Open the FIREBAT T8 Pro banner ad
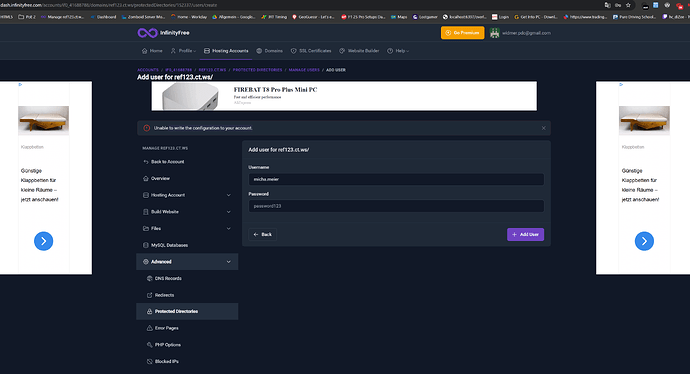Viewport: 690px width, 374px height. click(344, 96)
